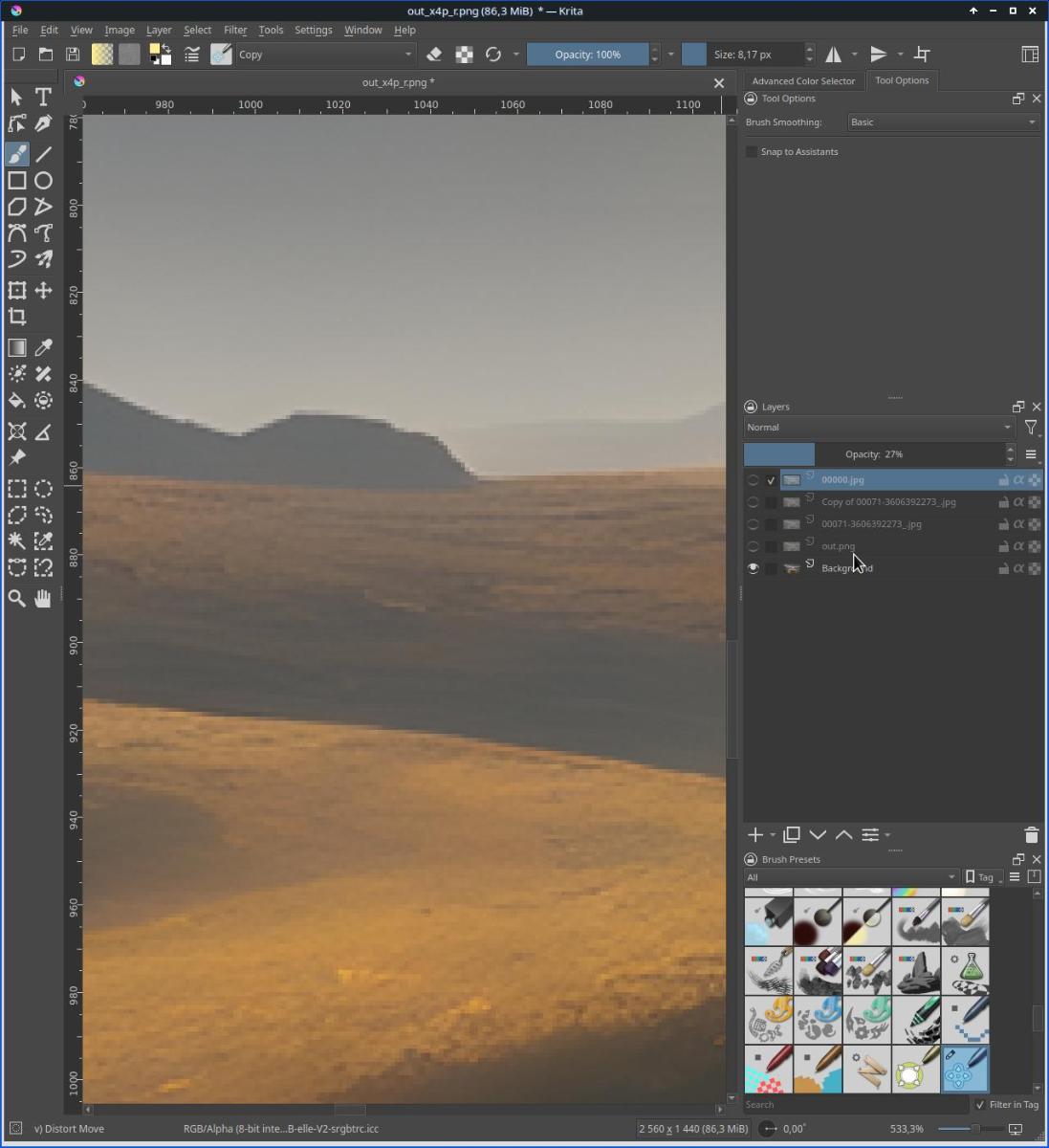Activate the Move tool
Viewport: 1049px width, 1148px height.
click(x=43, y=291)
